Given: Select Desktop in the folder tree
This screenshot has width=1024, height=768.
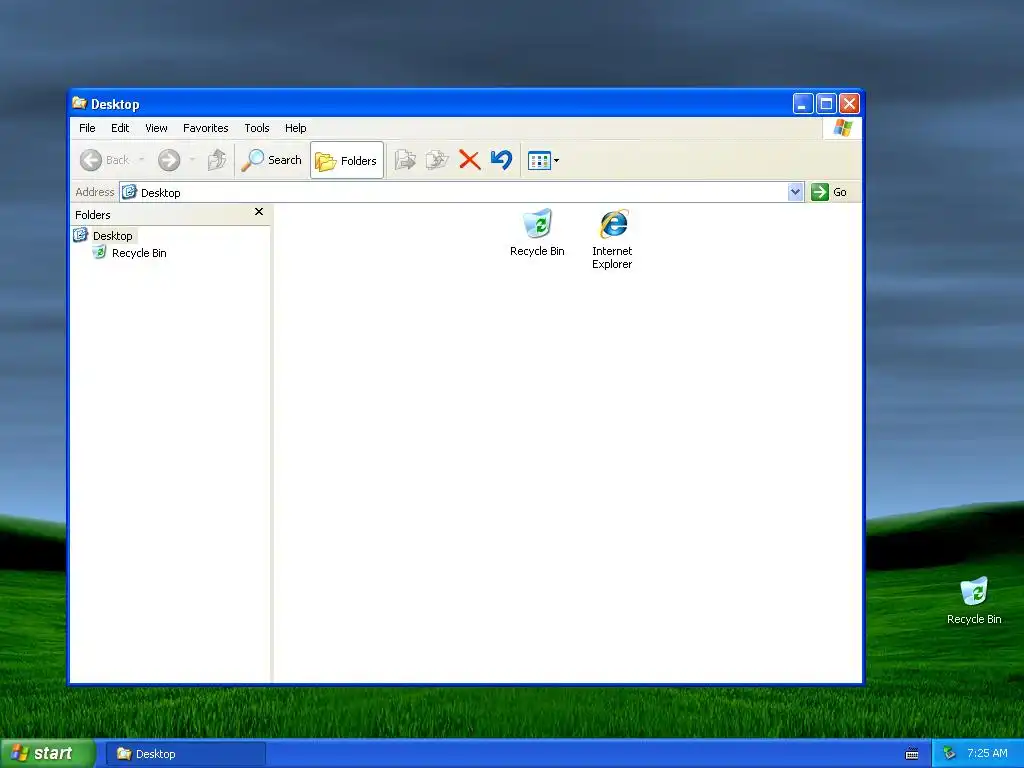Looking at the screenshot, I should (112, 236).
